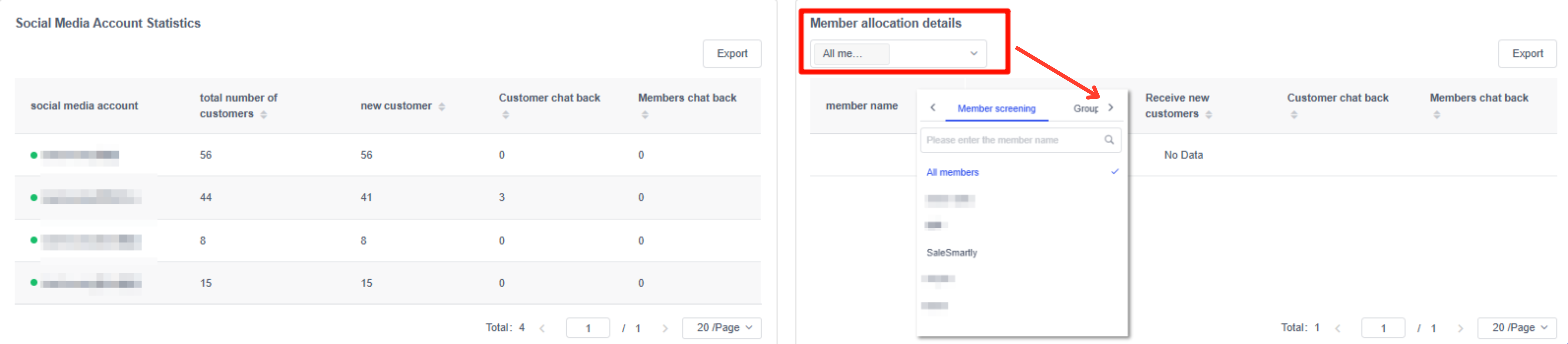Choose SaleSmartly from member list

(951, 253)
